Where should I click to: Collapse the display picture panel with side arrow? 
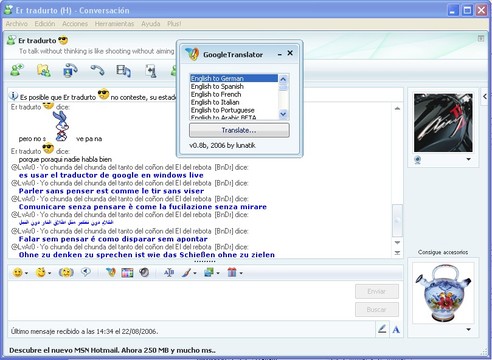(x=484, y=97)
